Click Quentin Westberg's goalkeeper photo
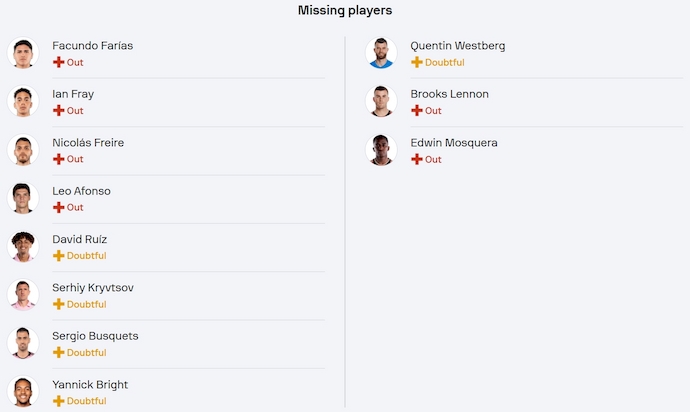The width and height of the screenshot is (690, 412). (381, 53)
